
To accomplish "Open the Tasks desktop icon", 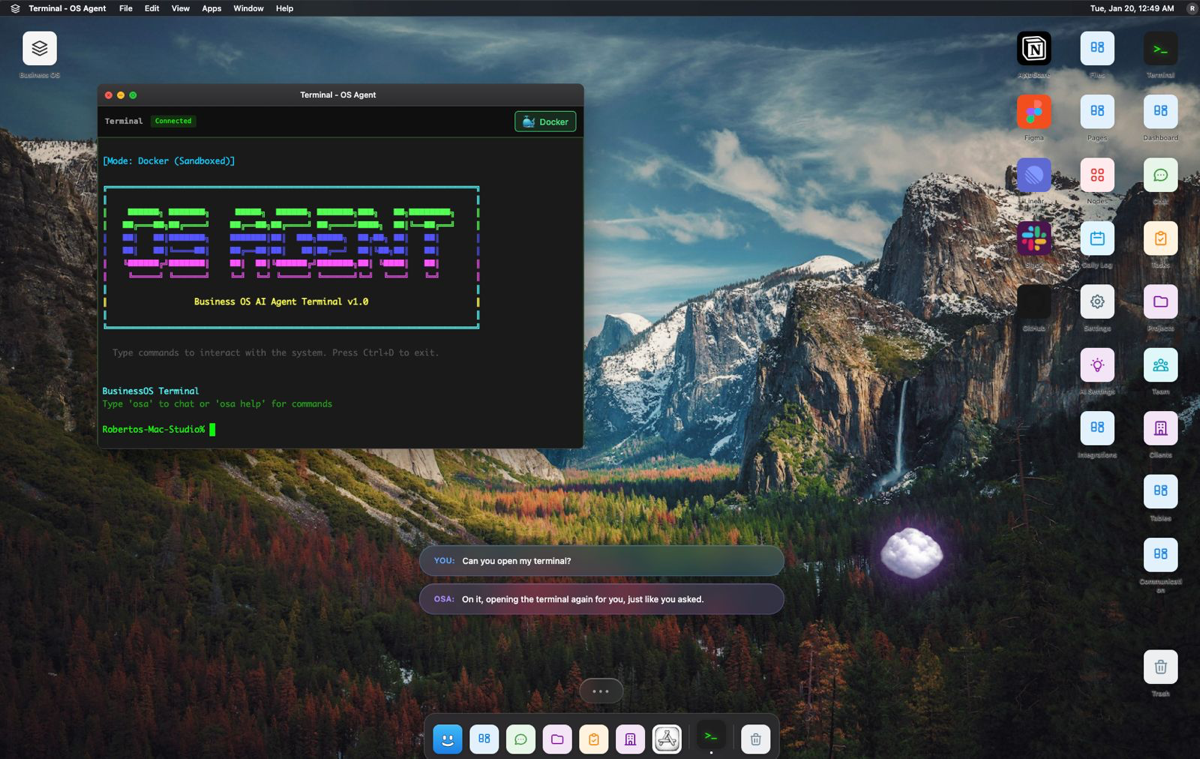I will 1160,238.
